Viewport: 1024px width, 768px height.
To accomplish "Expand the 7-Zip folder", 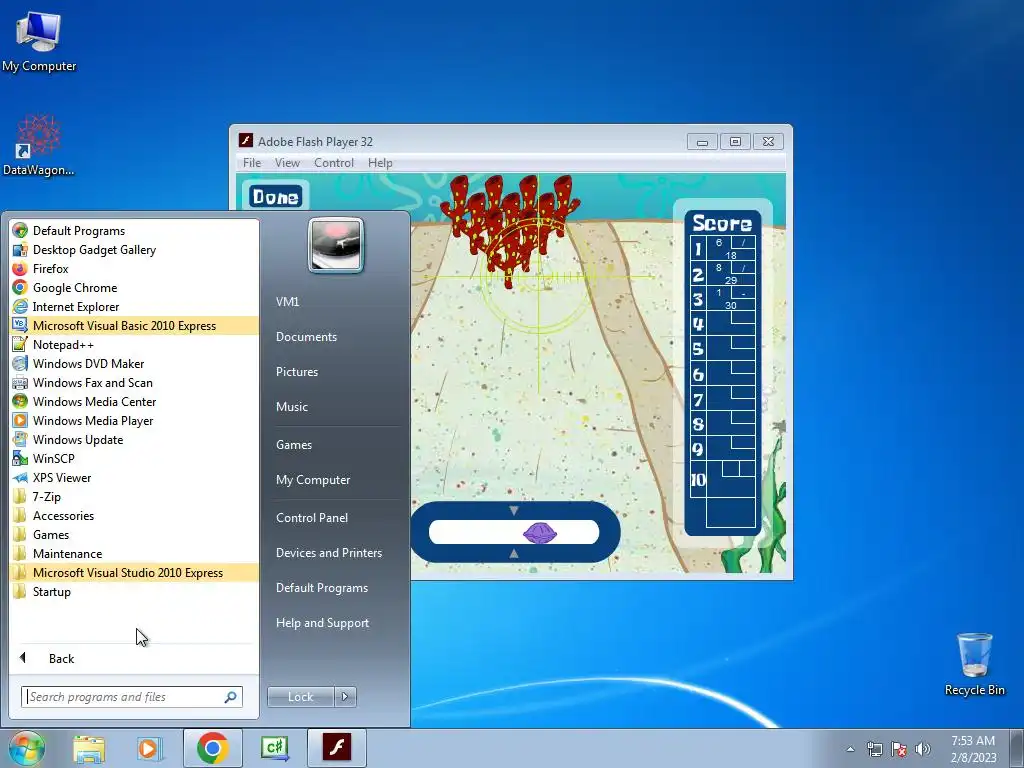I will pyautogui.click(x=134, y=496).
